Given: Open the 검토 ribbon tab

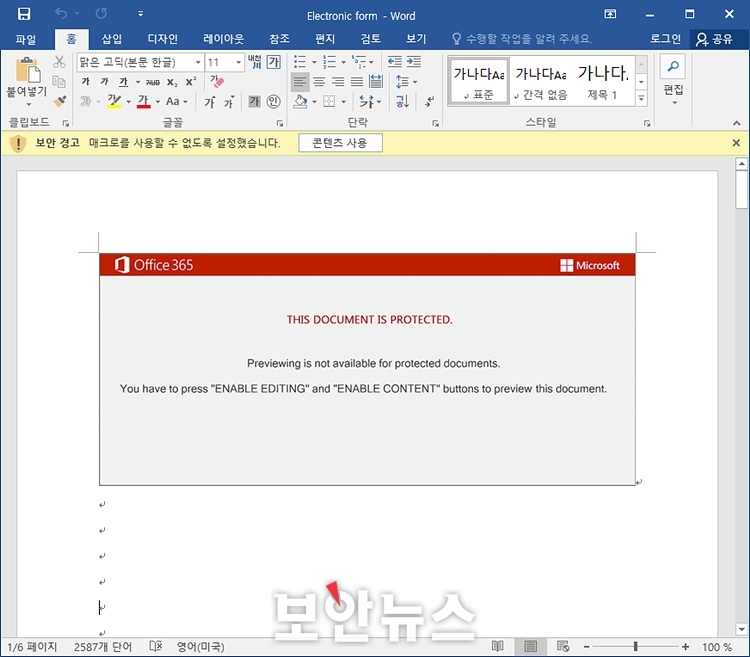Looking at the screenshot, I should 370,39.
